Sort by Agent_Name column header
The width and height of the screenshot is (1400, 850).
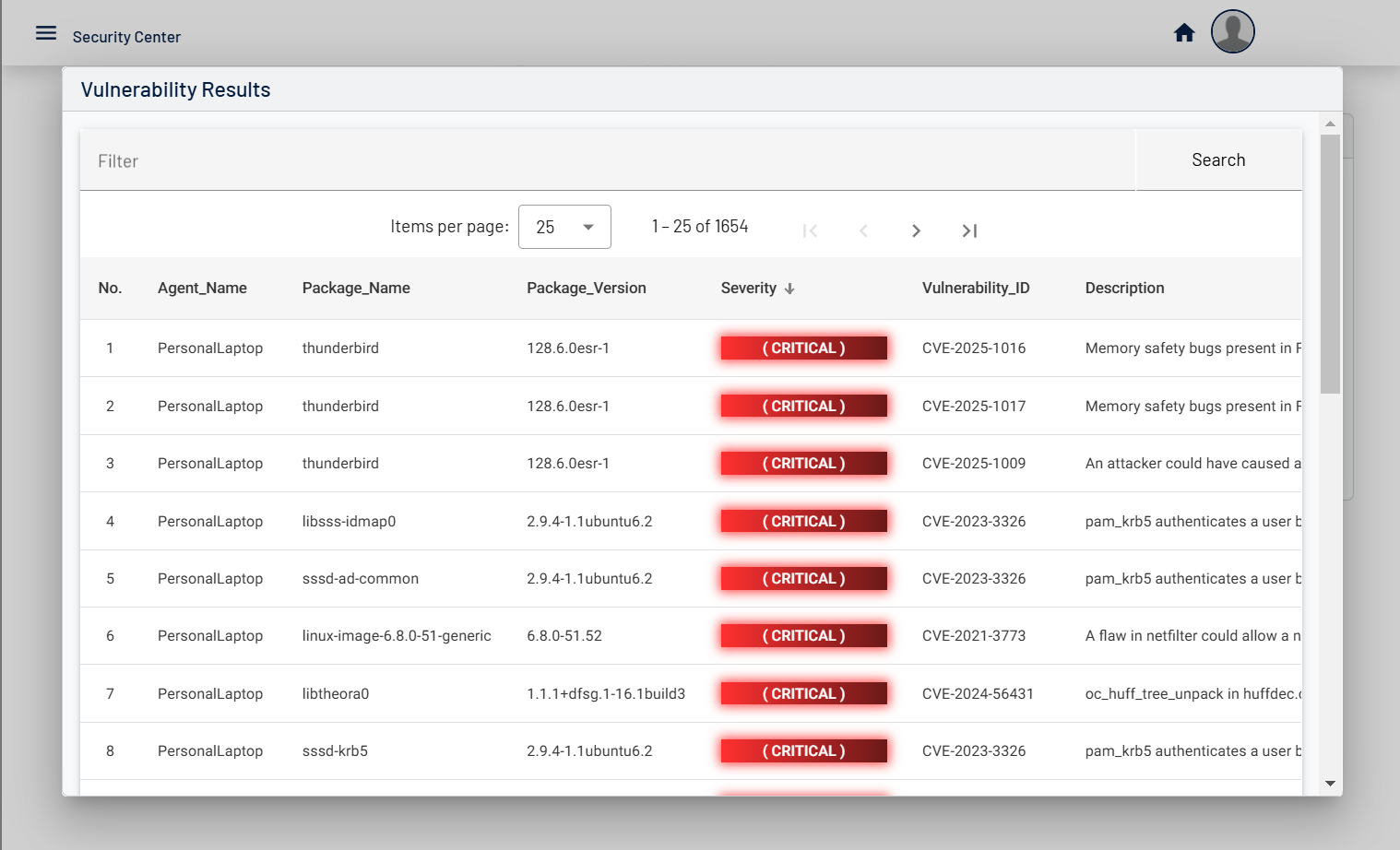[202, 289]
